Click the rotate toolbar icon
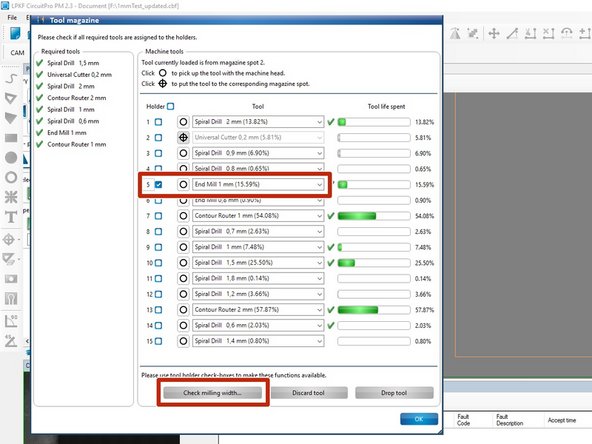The height and width of the screenshot is (444, 592). tap(566, 33)
